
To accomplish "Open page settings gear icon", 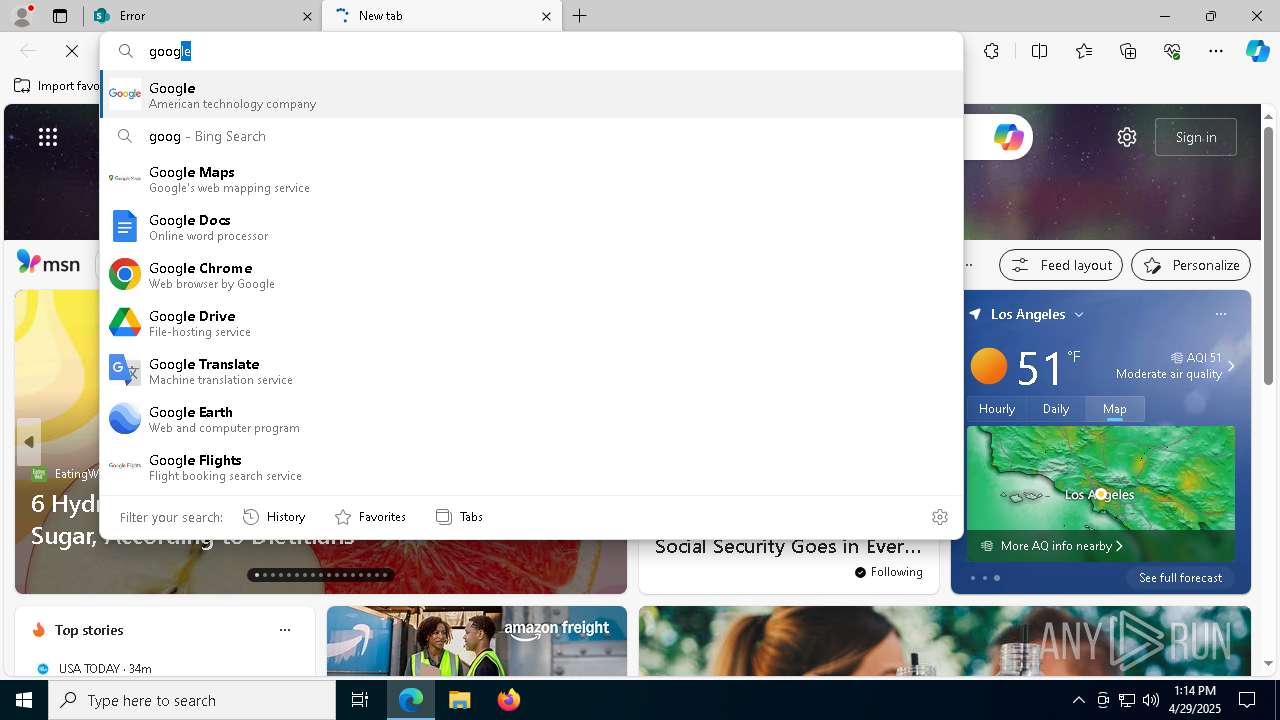I will tap(1127, 137).
